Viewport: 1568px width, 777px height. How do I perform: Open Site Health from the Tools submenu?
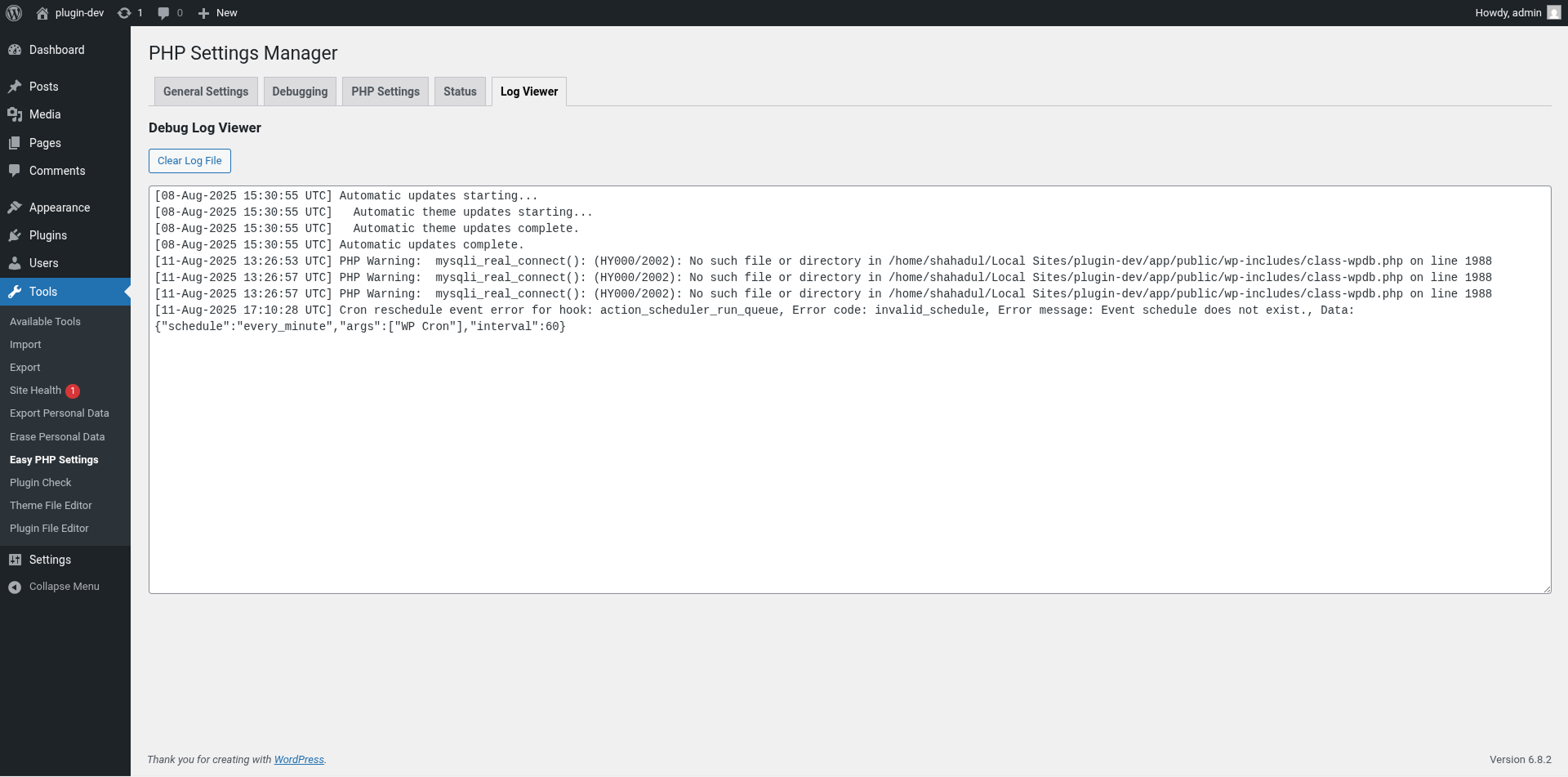(35, 391)
